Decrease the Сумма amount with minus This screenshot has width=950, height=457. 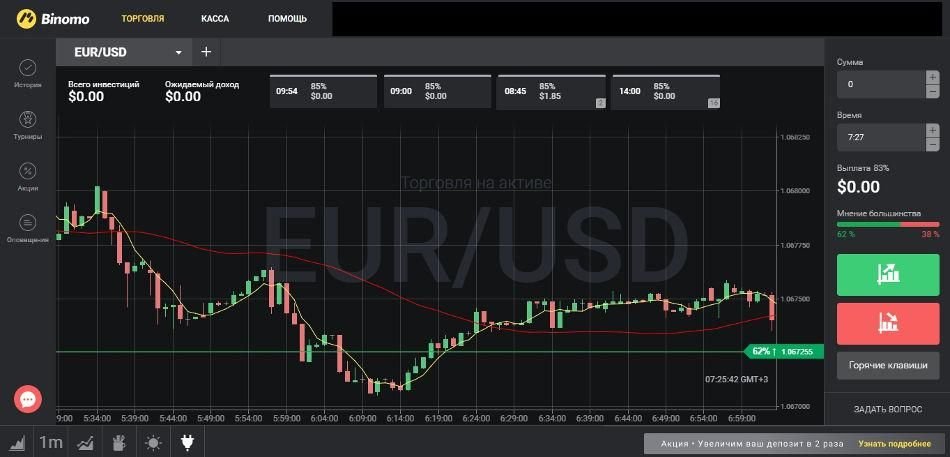933,92
